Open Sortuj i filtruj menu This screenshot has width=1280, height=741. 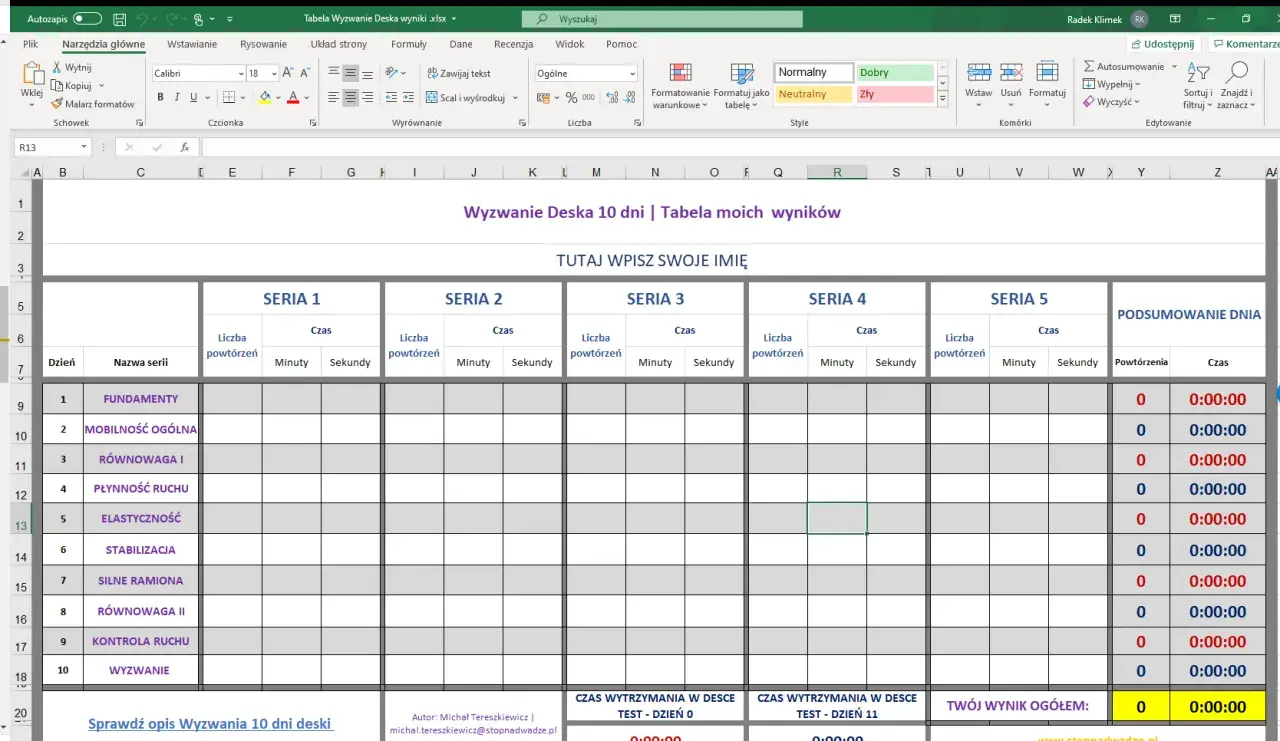(1197, 86)
